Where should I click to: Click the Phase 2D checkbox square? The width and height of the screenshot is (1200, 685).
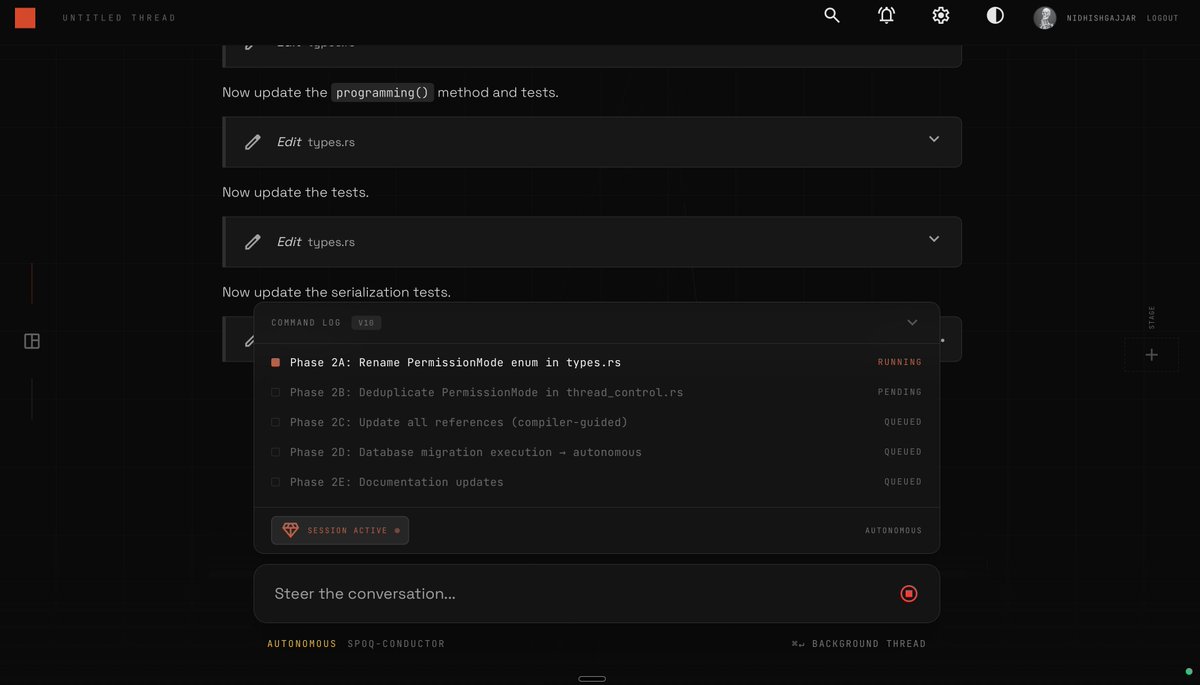tap(275, 452)
